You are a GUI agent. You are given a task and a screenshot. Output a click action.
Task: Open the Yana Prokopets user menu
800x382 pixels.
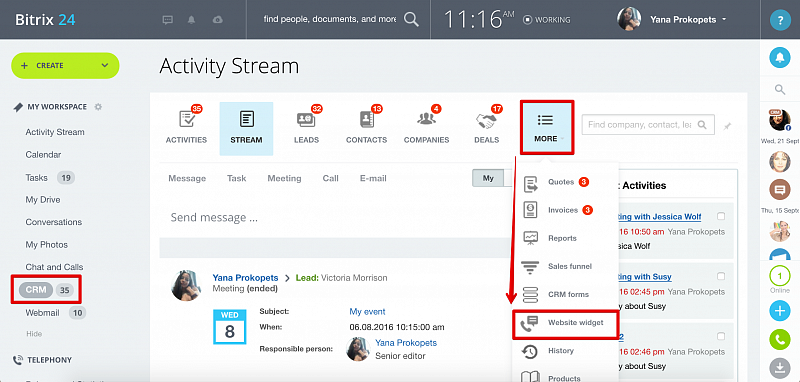[x=672, y=20]
